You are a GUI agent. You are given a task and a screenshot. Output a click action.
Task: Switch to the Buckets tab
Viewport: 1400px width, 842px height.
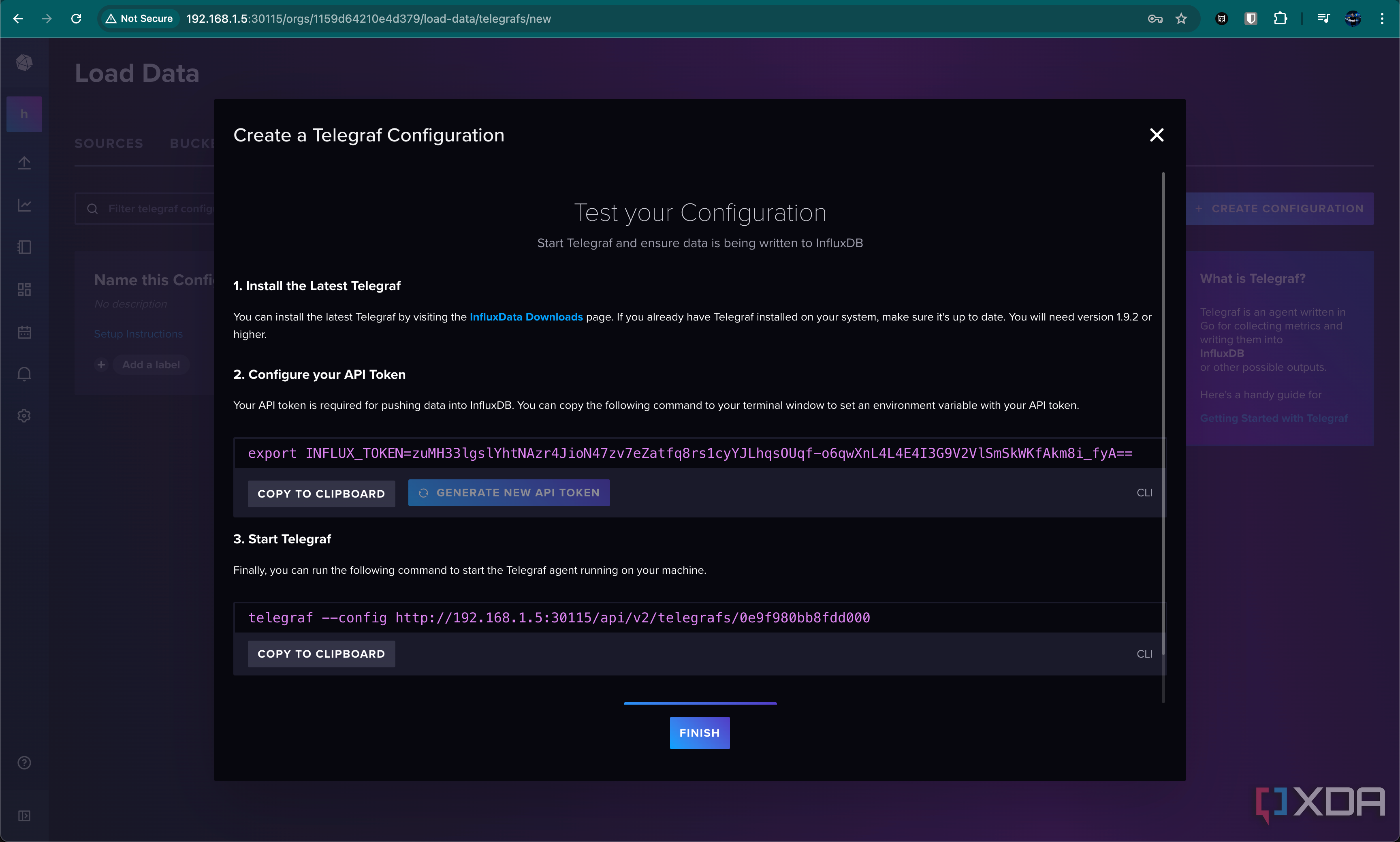click(x=192, y=143)
